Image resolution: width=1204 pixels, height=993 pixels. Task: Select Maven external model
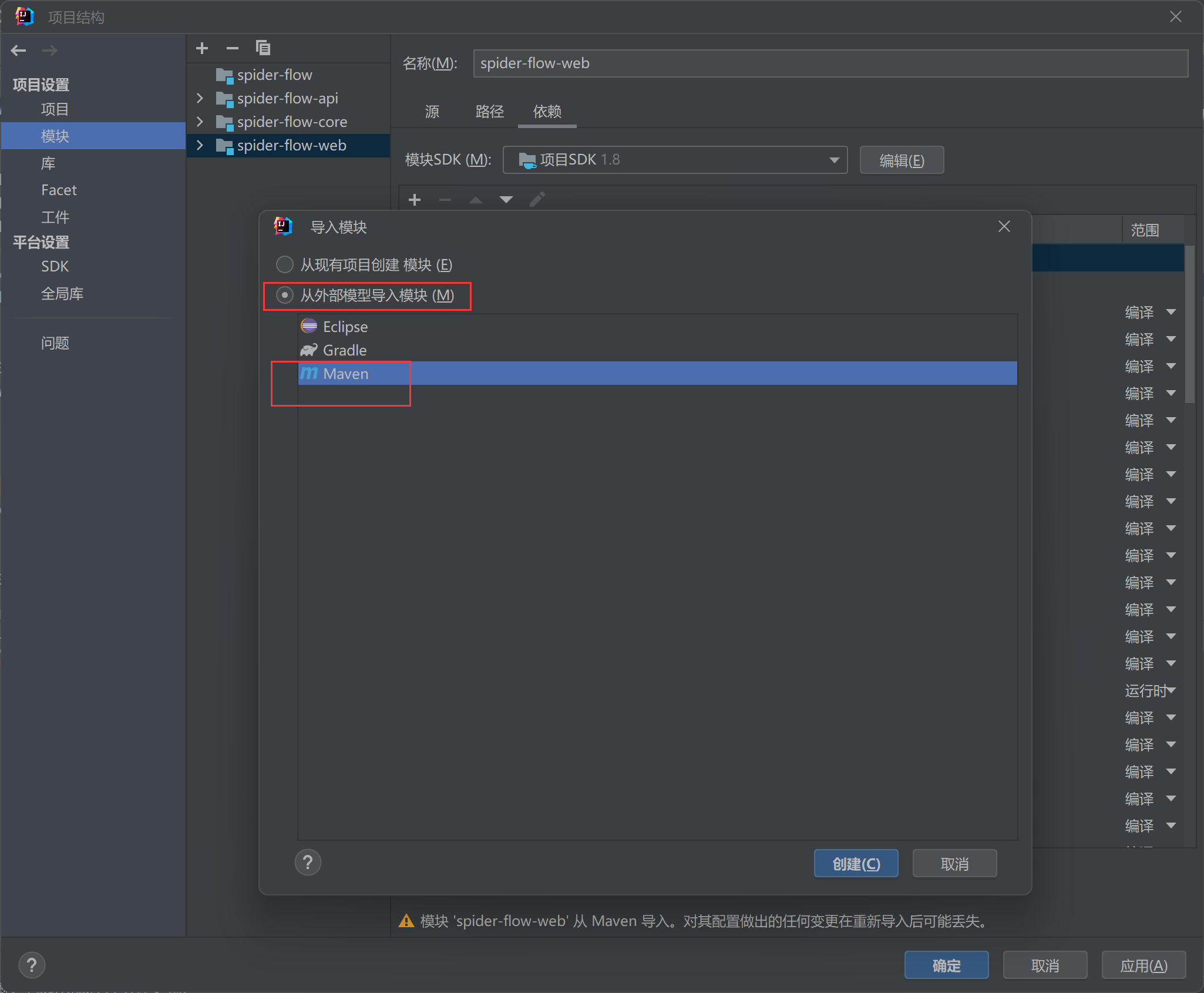coord(658,374)
